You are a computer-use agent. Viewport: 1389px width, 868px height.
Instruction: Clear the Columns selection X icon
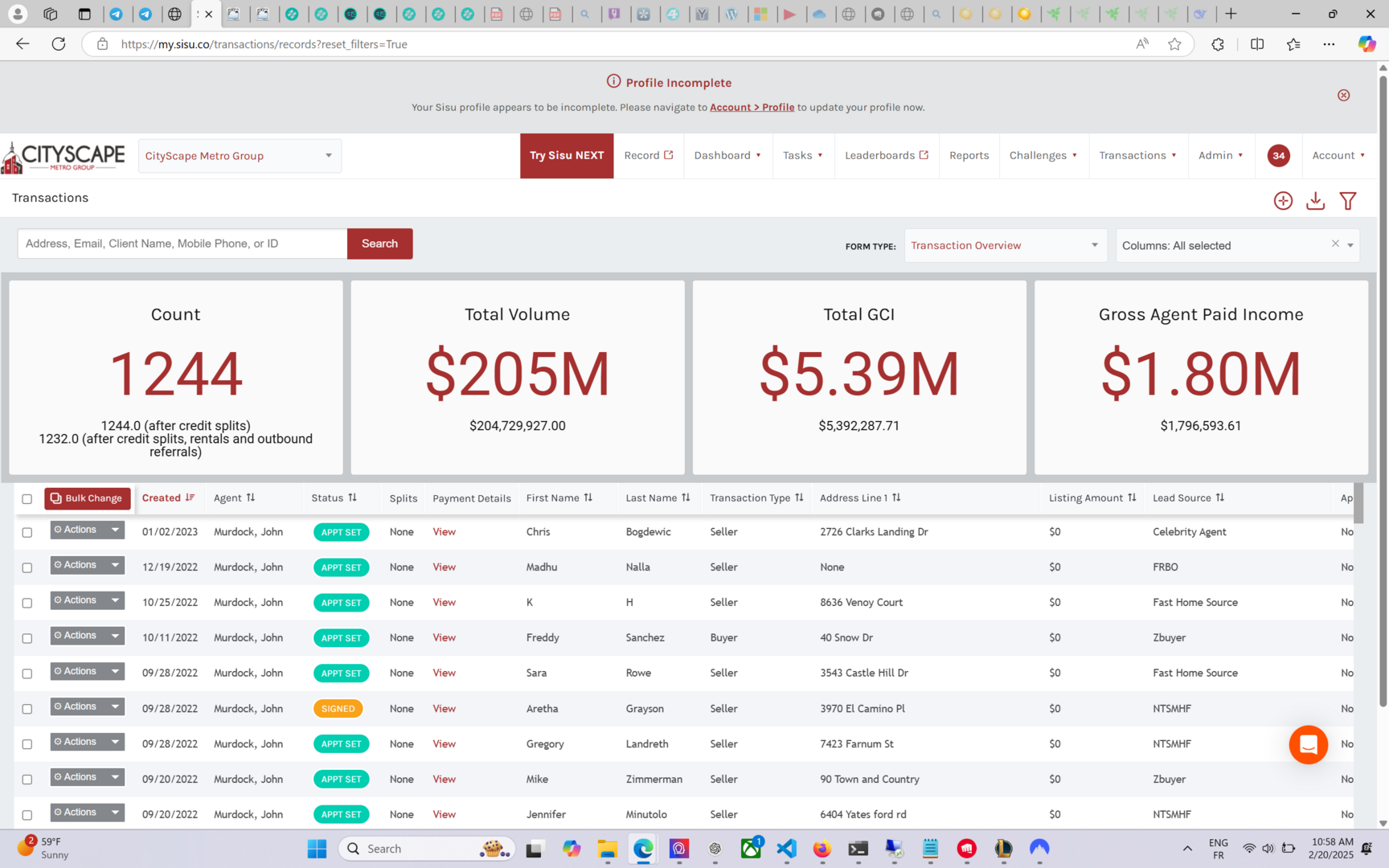click(1335, 244)
